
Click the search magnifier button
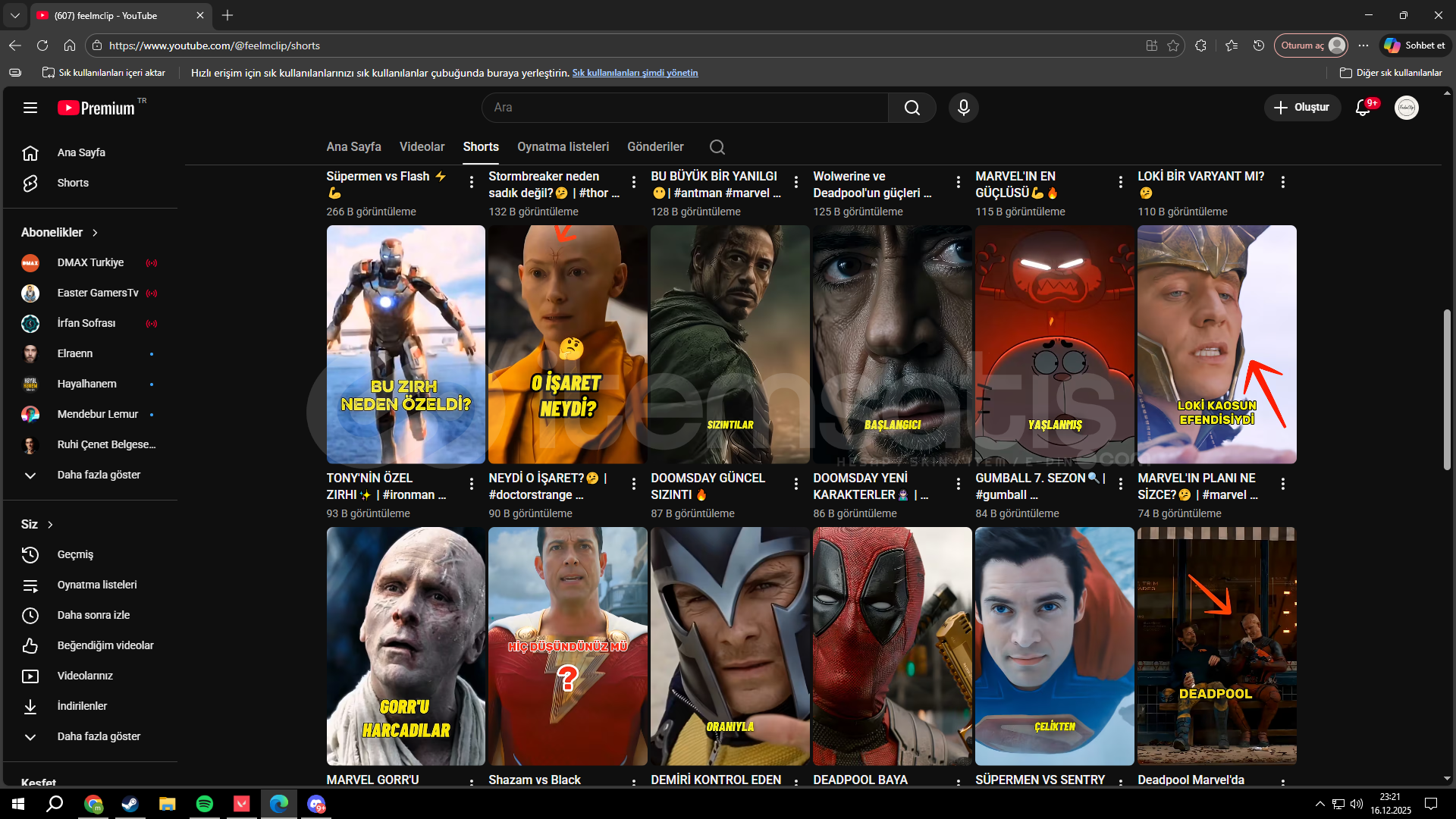(x=912, y=108)
